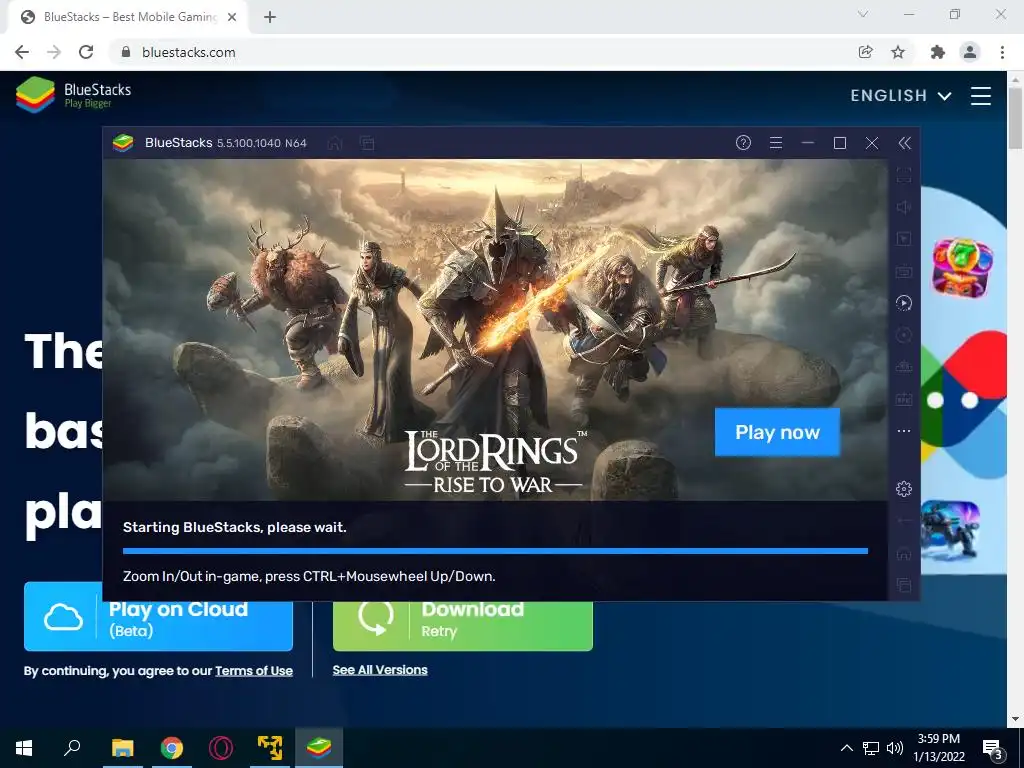
Task: Collapse the BlueStacks side toolbar double-arrow
Action: click(904, 143)
